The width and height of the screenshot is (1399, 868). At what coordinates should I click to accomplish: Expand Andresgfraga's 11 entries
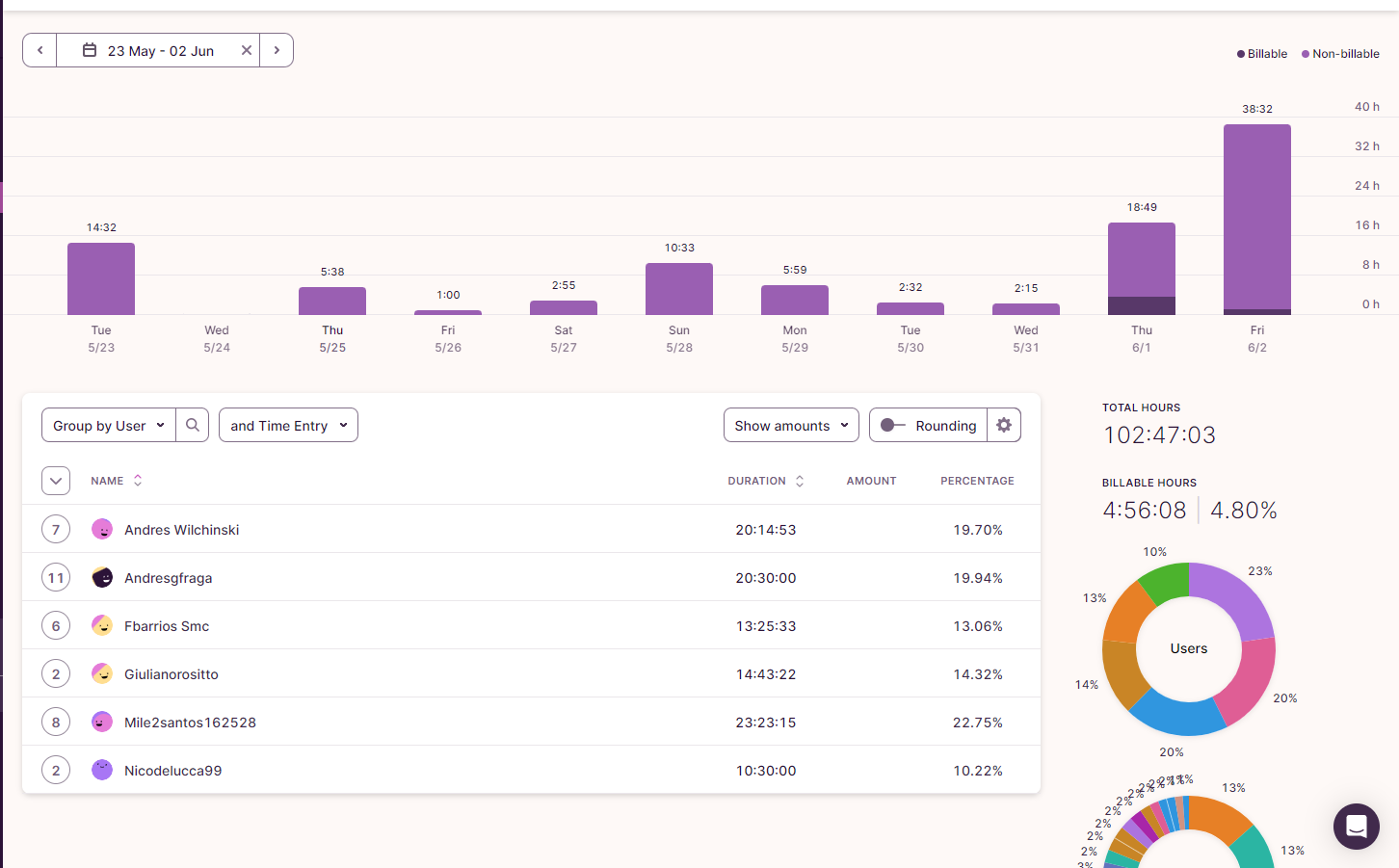point(56,577)
